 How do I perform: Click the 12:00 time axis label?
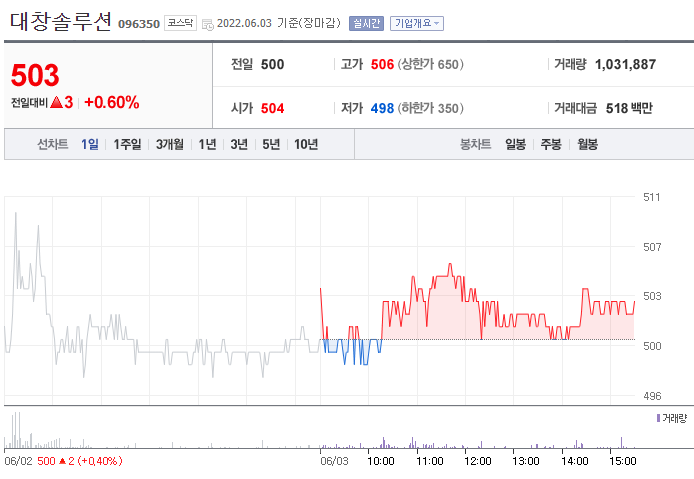(x=478, y=461)
